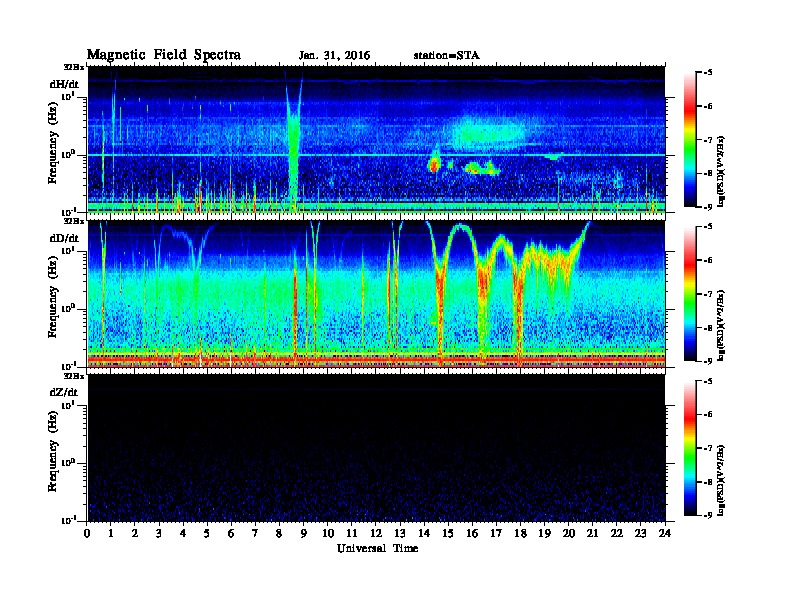Click the "-7" tick on dH/dt color bar
The height and width of the screenshot is (612, 792).
708,140
